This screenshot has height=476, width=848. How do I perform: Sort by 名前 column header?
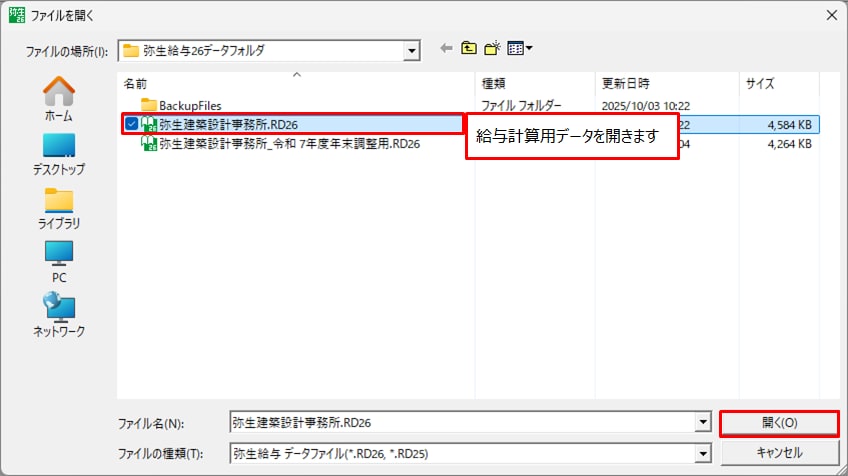click(x=135, y=84)
